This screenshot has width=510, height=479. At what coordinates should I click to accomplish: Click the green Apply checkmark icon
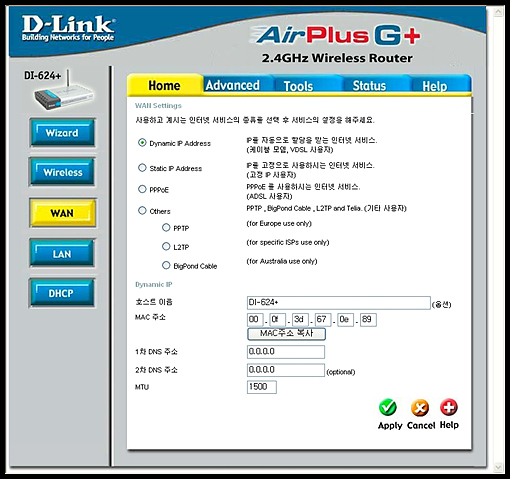click(x=388, y=407)
